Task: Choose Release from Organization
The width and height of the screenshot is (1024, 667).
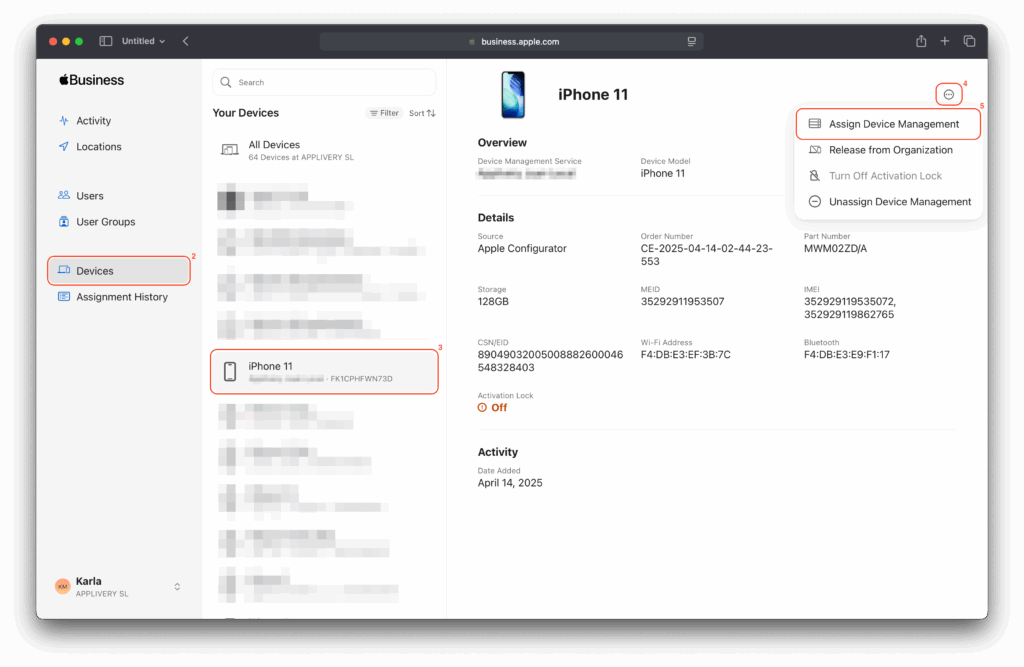Action: point(890,150)
